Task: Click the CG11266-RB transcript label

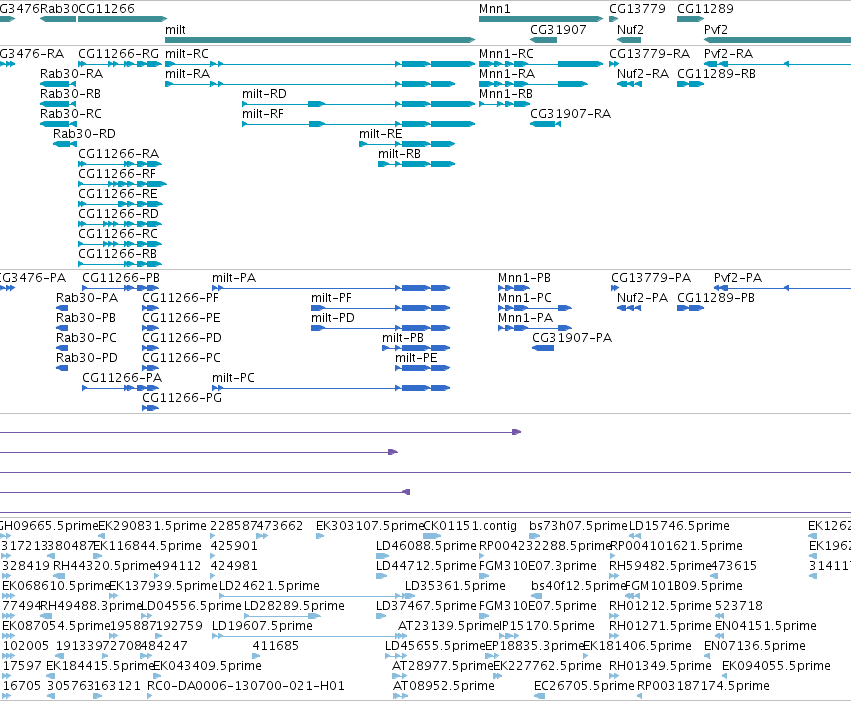Action: (x=117, y=254)
